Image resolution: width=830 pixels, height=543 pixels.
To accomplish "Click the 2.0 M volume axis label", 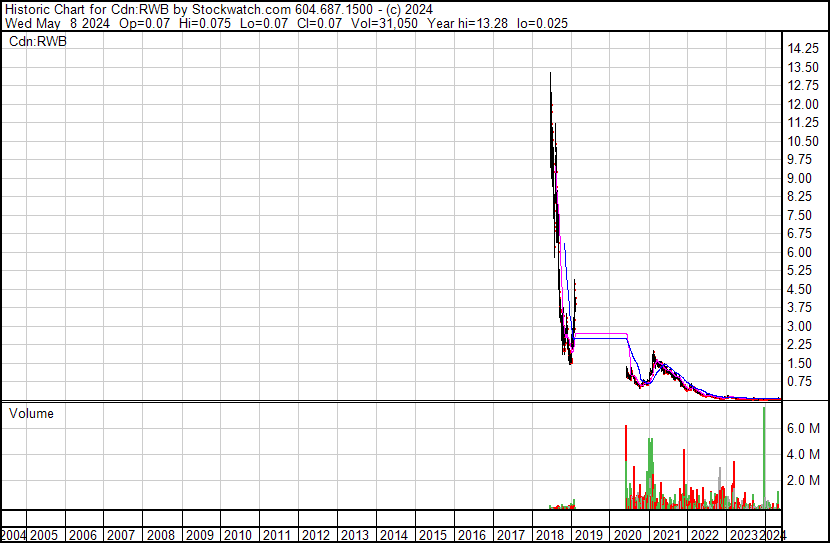I will (803, 480).
